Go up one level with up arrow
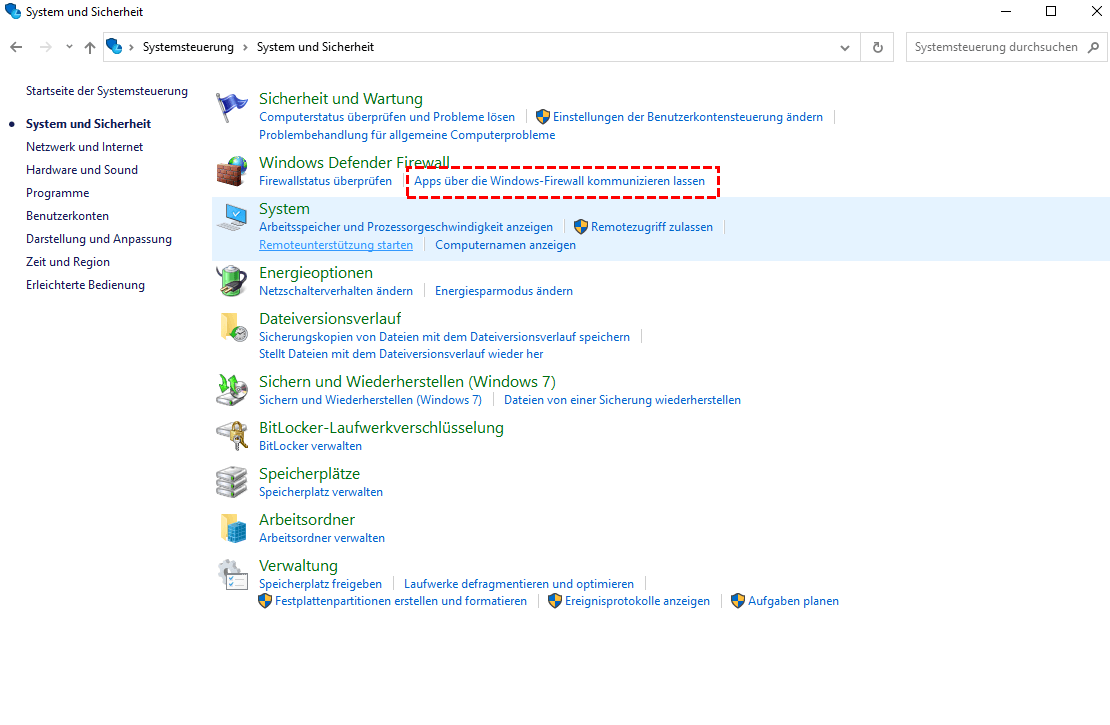 [90, 47]
